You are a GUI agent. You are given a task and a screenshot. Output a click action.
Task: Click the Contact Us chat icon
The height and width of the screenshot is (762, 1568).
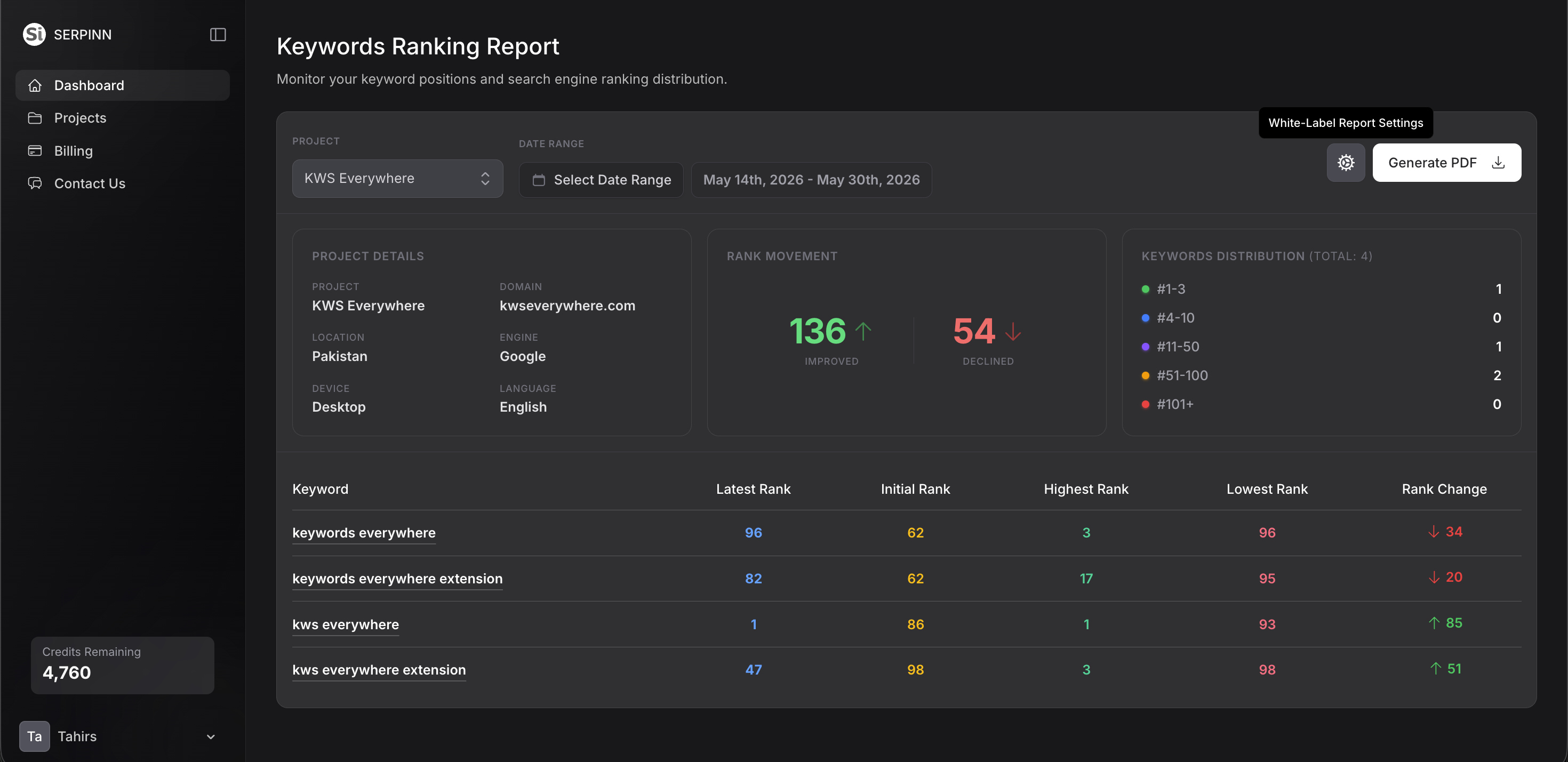click(x=35, y=183)
